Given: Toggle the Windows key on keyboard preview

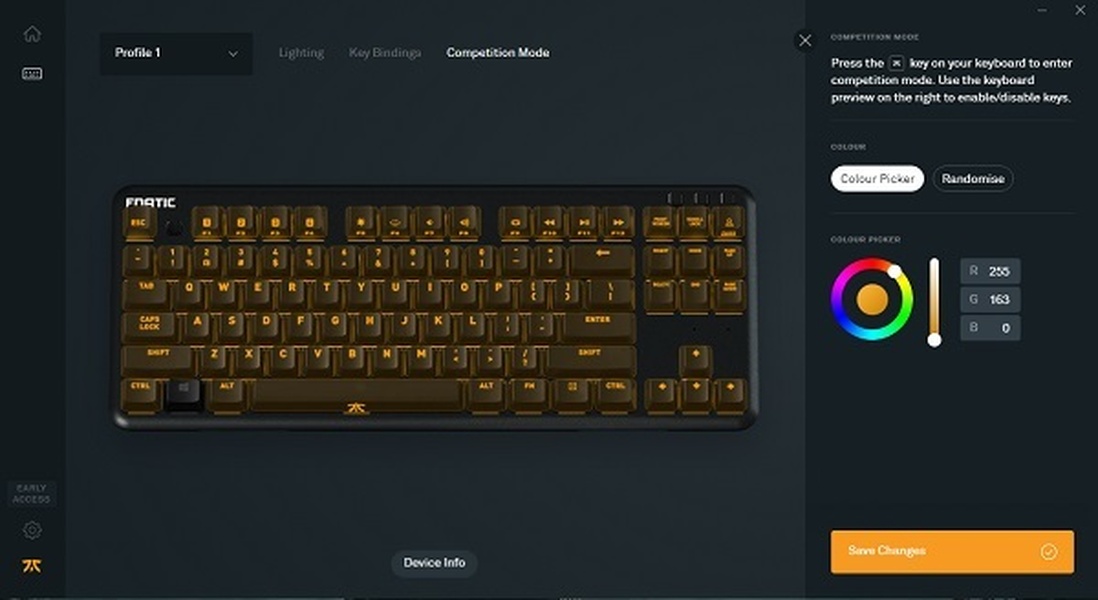Looking at the screenshot, I should tap(183, 393).
